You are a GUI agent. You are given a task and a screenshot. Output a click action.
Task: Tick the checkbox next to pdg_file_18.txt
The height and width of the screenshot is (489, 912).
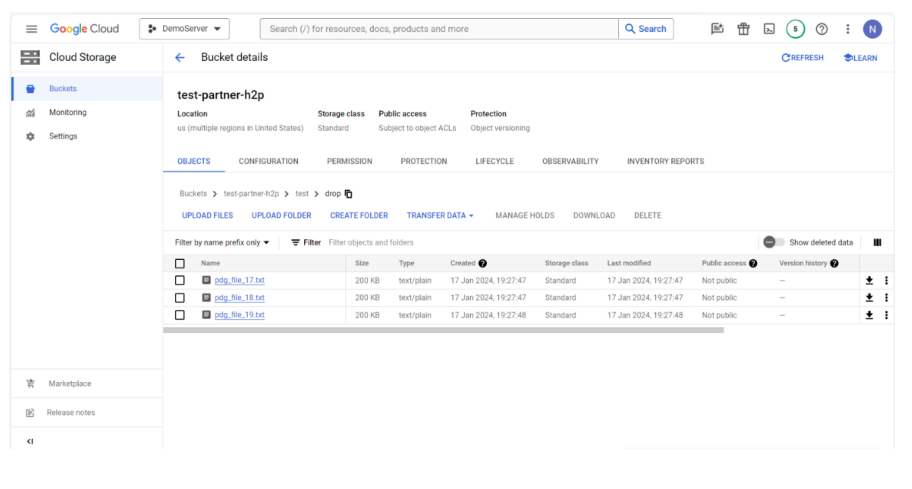(180, 298)
